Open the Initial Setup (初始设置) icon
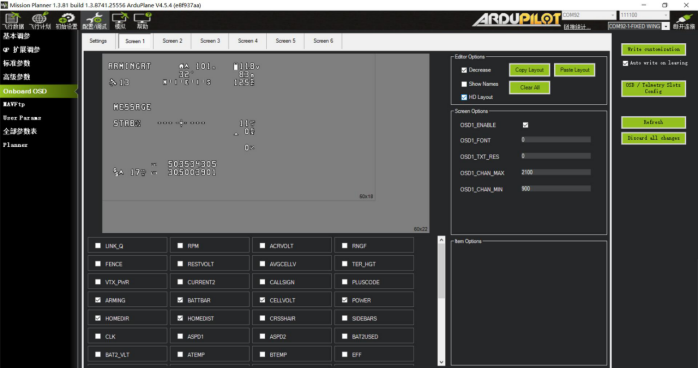Image resolution: width=698 pixels, height=369 pixels. point(67,20)
